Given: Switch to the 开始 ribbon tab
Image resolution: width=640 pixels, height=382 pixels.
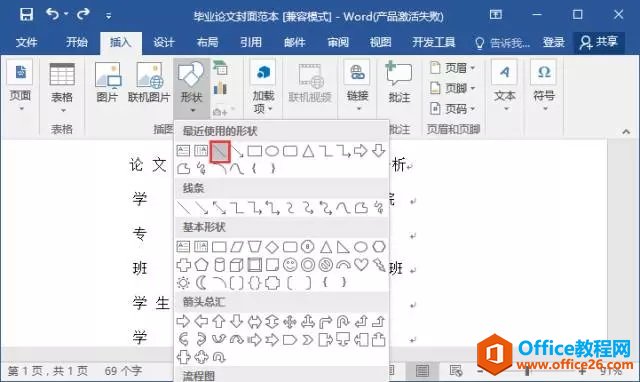Looking at the screenshot, I should (x=77, y=42).
